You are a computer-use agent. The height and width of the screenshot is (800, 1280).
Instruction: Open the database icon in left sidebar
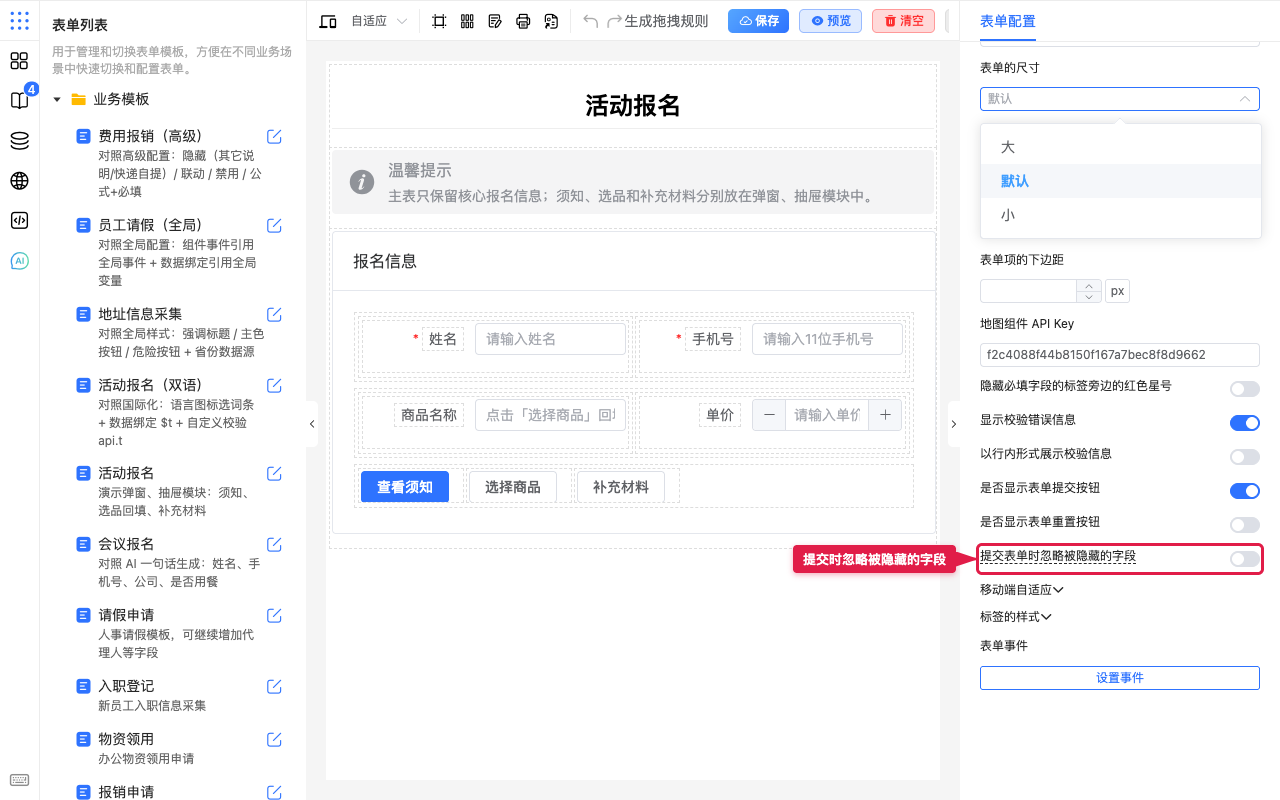[19, 141]
